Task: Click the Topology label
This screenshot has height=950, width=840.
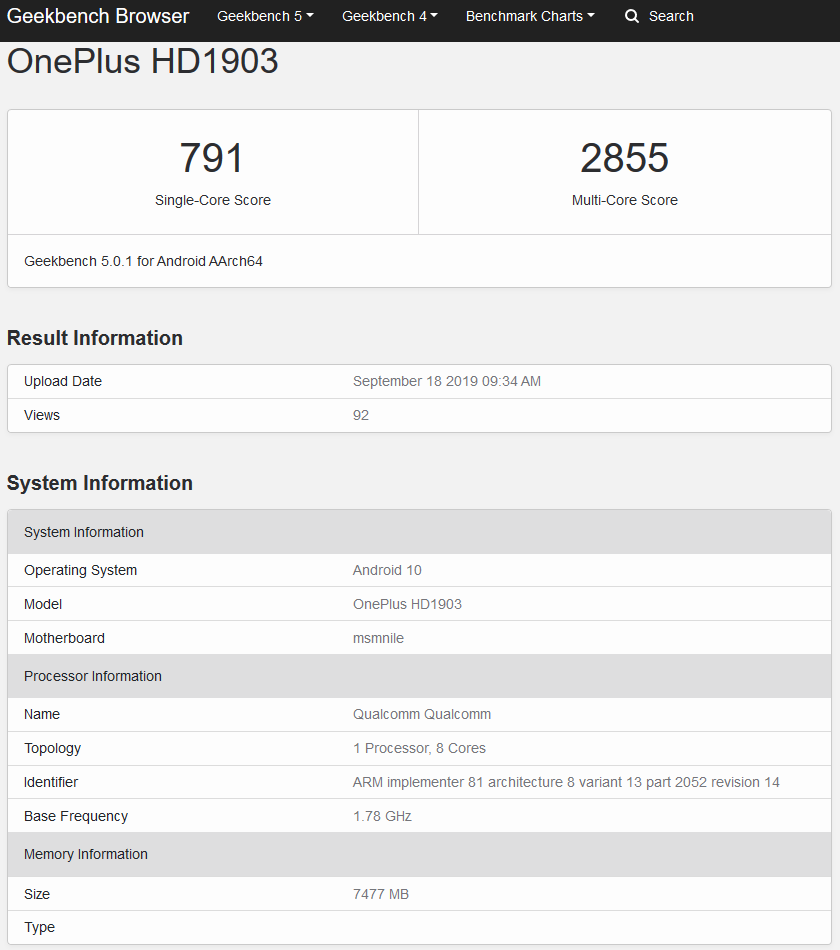Action: point(52,748)
